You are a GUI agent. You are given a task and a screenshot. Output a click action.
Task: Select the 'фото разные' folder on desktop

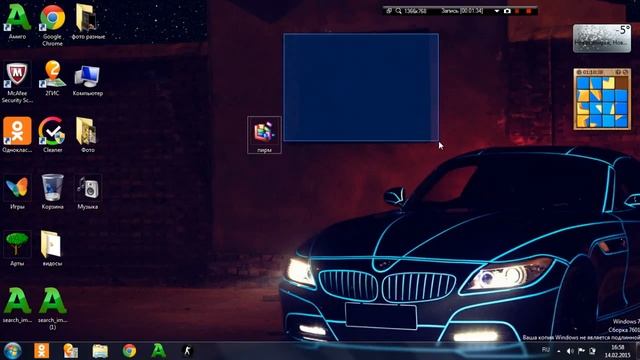88,22
